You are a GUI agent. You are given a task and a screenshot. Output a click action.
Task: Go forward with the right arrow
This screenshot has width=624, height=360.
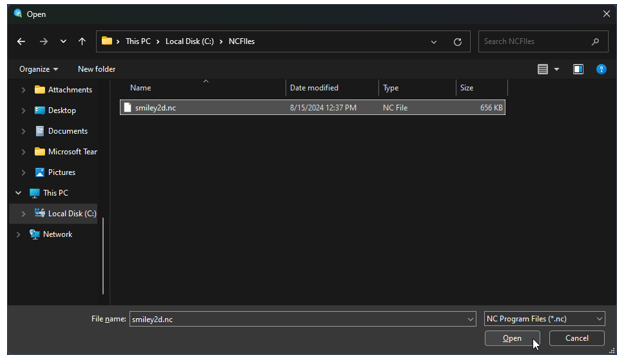click(x=44, y=41)
